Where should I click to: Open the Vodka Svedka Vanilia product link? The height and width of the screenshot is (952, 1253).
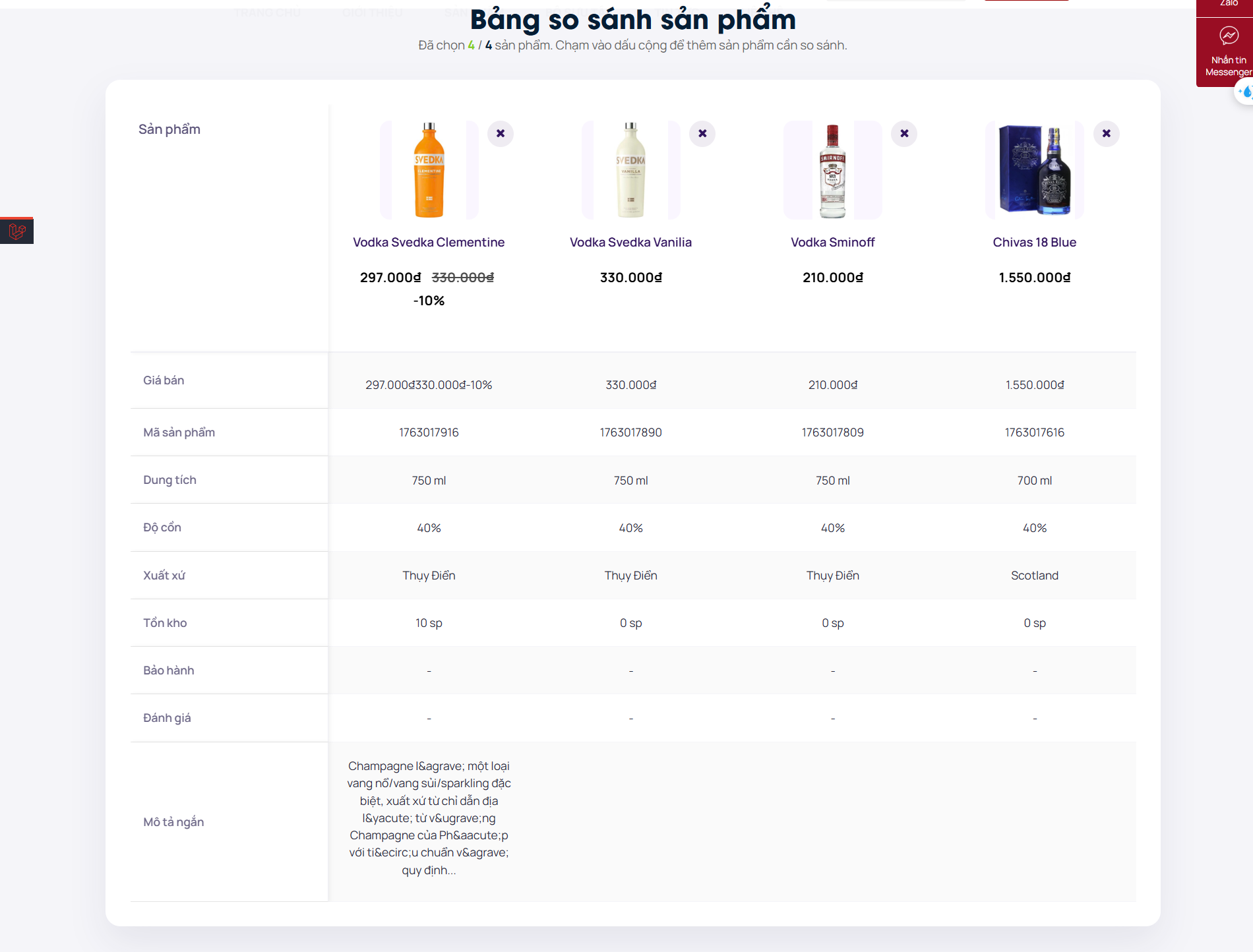pyautogui.click(x=630, y=243)
